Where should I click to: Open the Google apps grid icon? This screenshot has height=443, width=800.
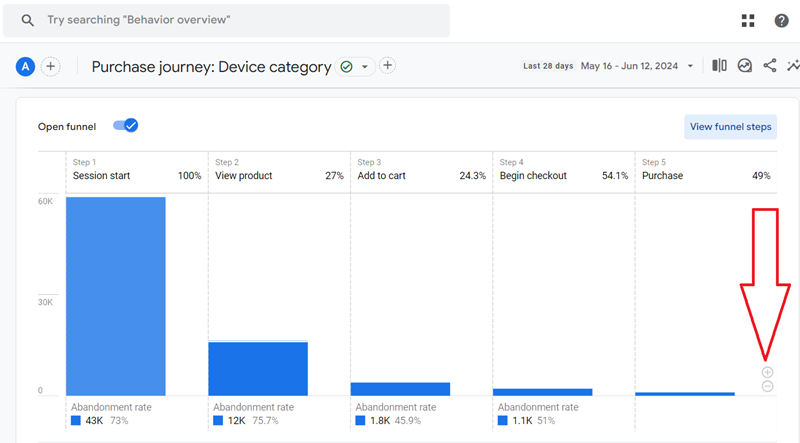coord(748,20)
